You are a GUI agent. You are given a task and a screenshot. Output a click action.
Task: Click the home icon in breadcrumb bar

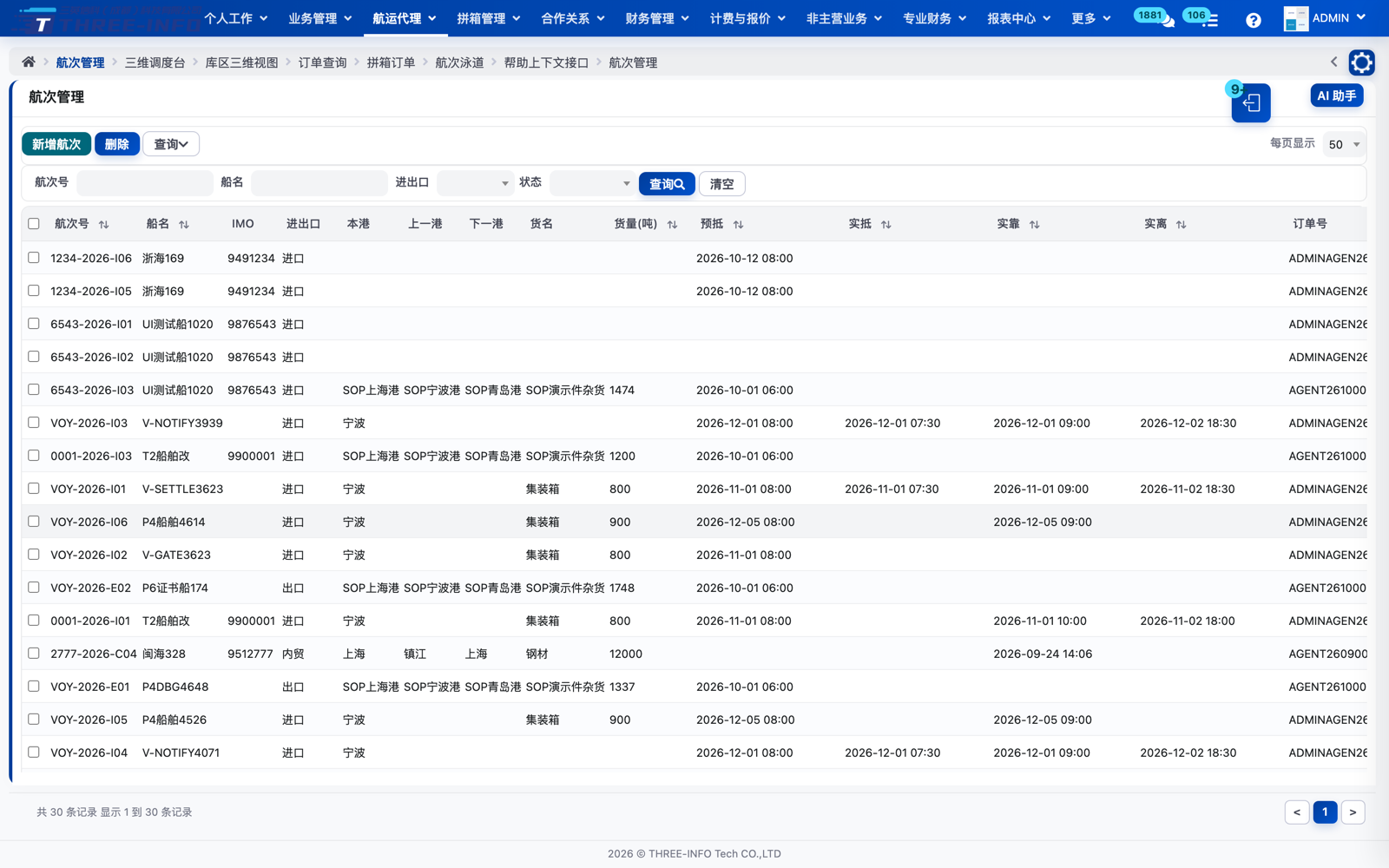click(x=29, y=62)
